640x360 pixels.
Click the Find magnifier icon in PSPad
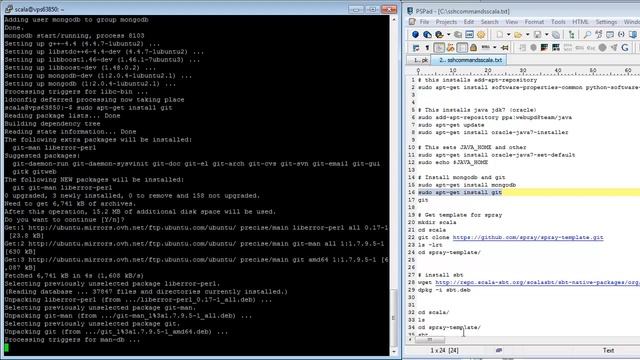click(587, 35)
